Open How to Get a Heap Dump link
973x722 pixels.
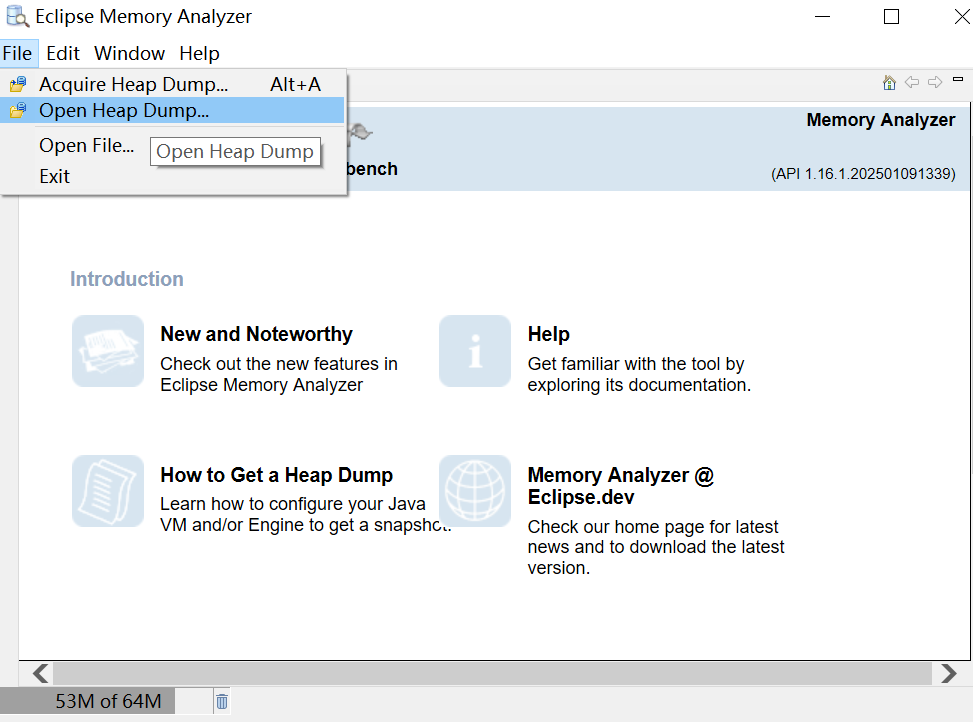277,475
